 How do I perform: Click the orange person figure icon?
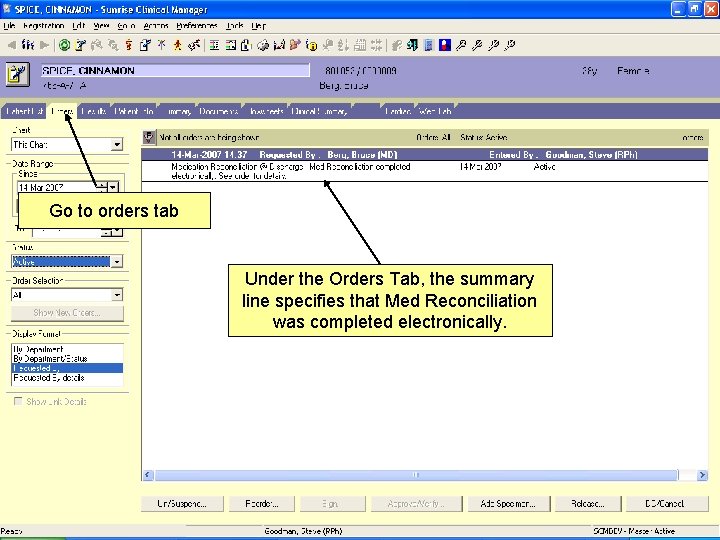(129, 45)
